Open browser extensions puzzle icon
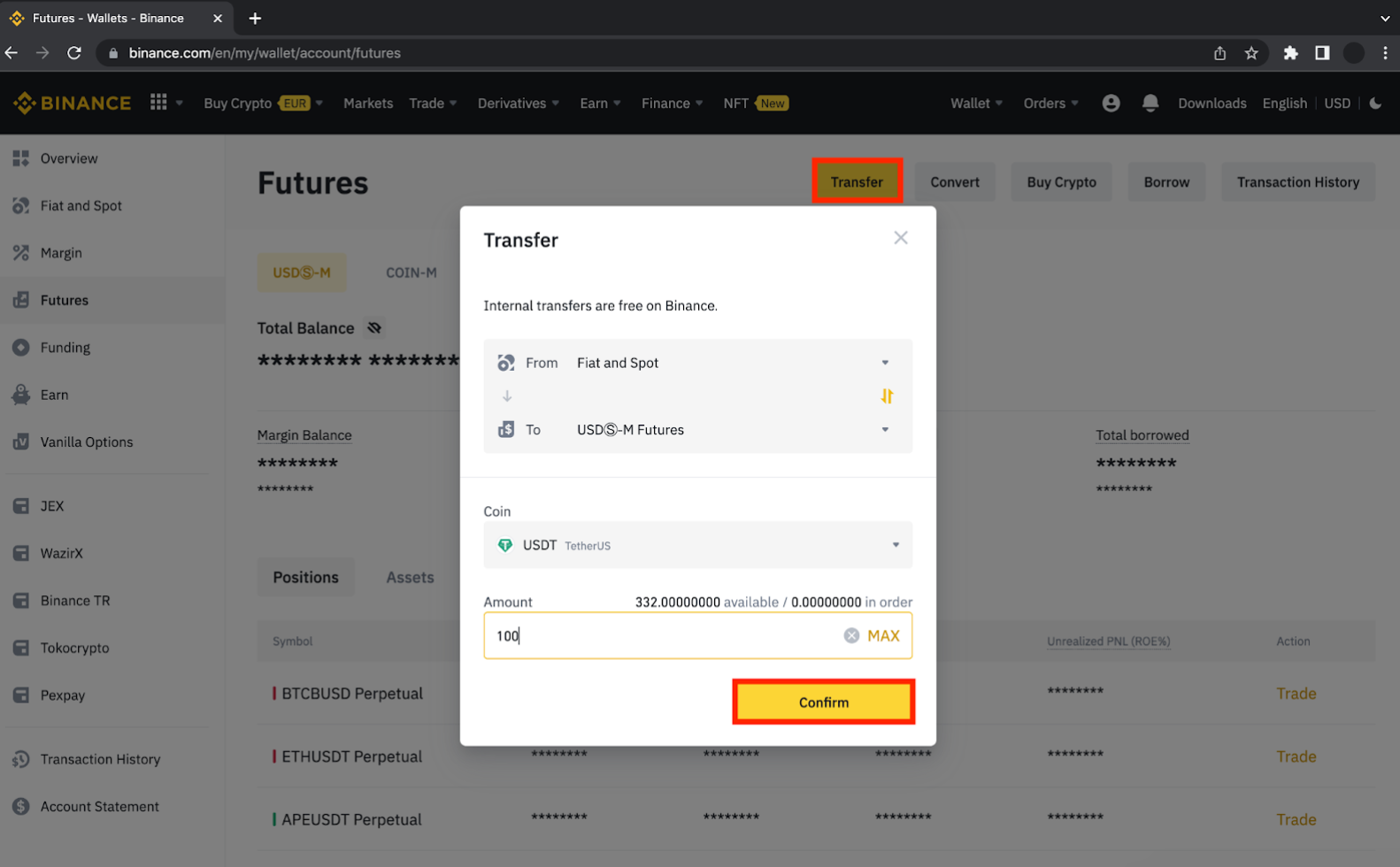1400x867 pixels. point(1290,53)
